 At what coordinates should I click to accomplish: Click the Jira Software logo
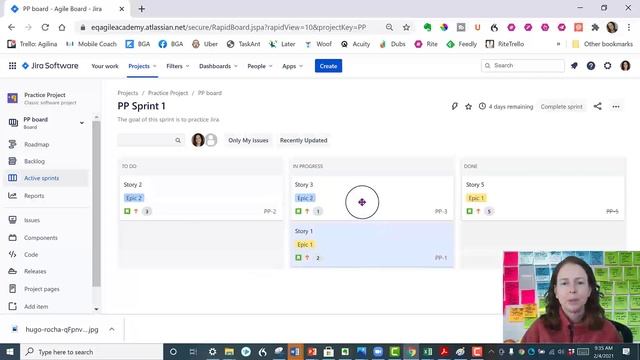50,66
